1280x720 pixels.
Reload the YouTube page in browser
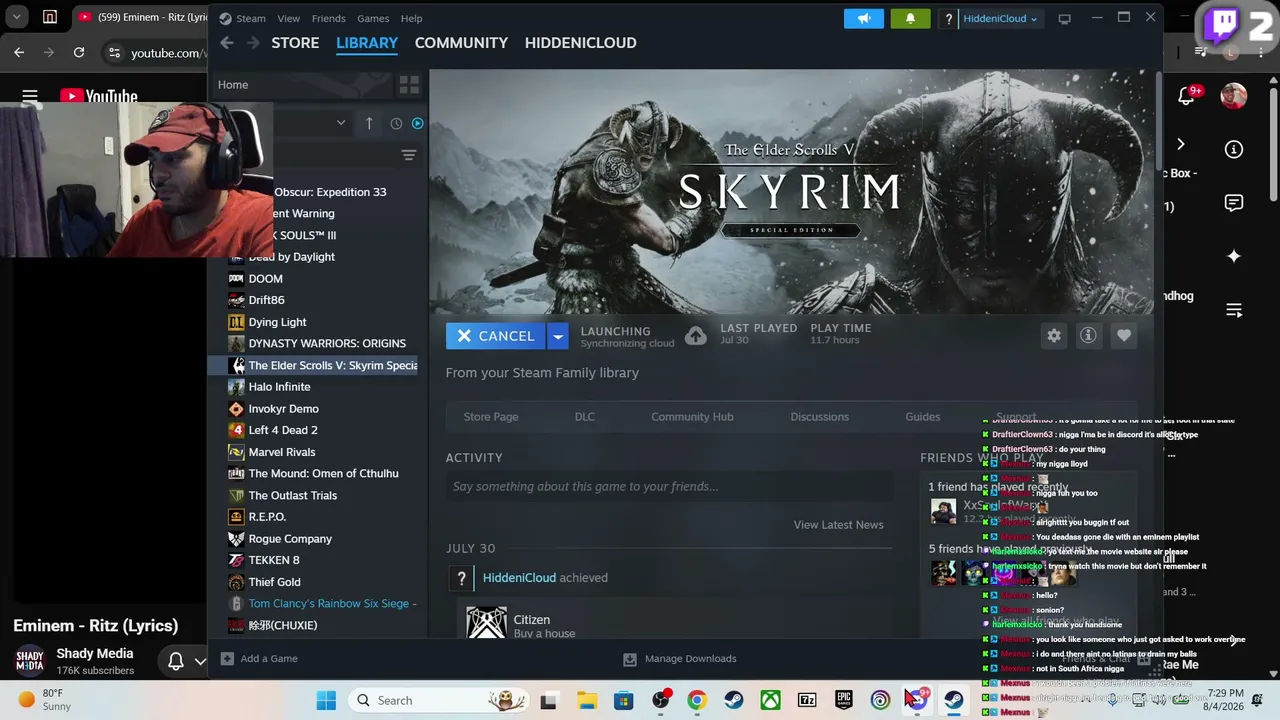[x=79, y=52]
